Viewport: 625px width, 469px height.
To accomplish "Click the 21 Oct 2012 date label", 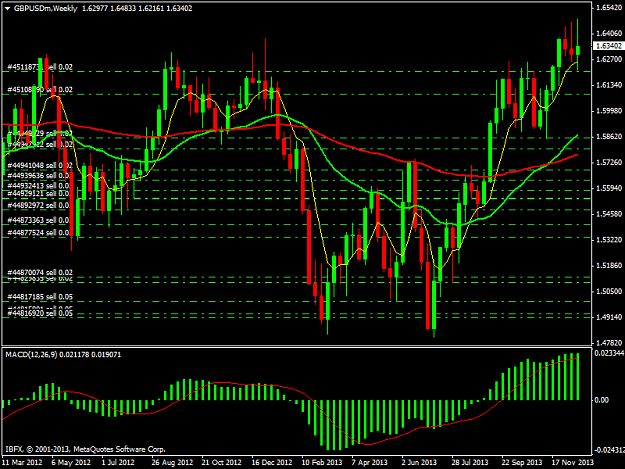I will click(222, 463).
